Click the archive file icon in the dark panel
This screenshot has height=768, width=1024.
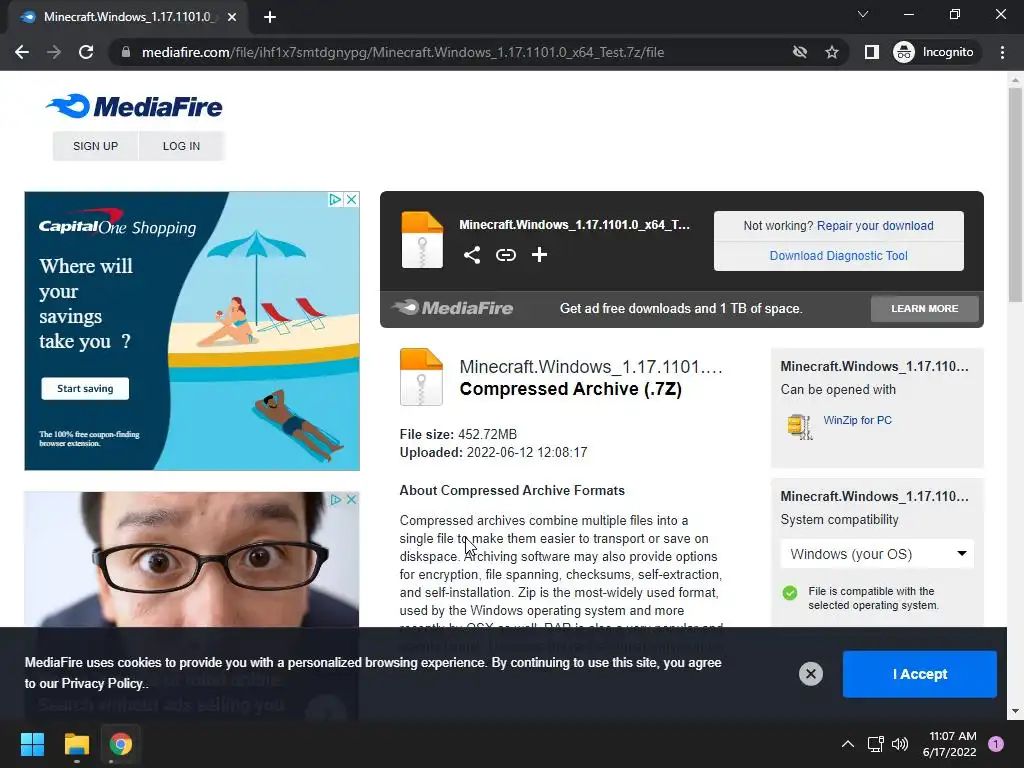tap(422, 240)
